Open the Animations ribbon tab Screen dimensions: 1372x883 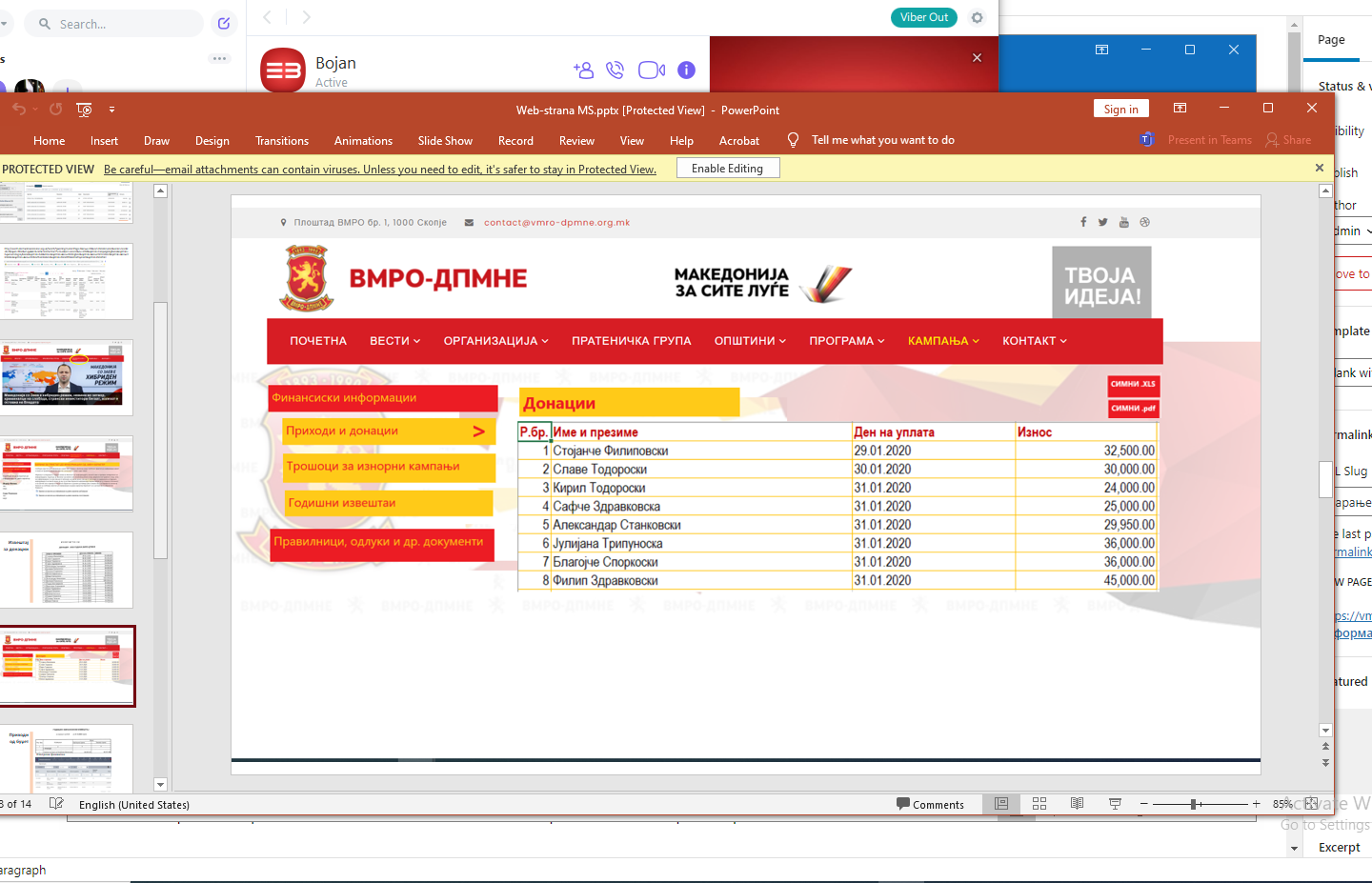363,141
